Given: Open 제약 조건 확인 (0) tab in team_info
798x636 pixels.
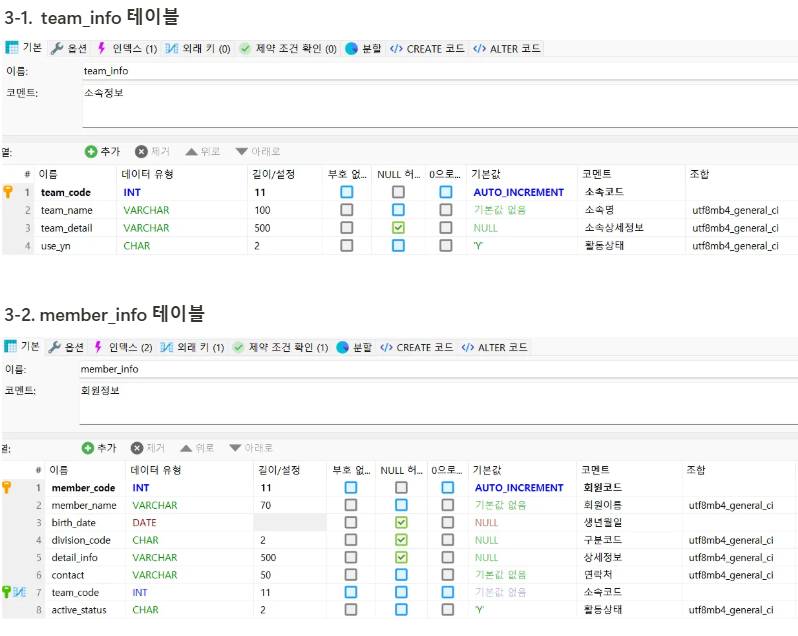Looking at the screenshot, I should [288, 48].
